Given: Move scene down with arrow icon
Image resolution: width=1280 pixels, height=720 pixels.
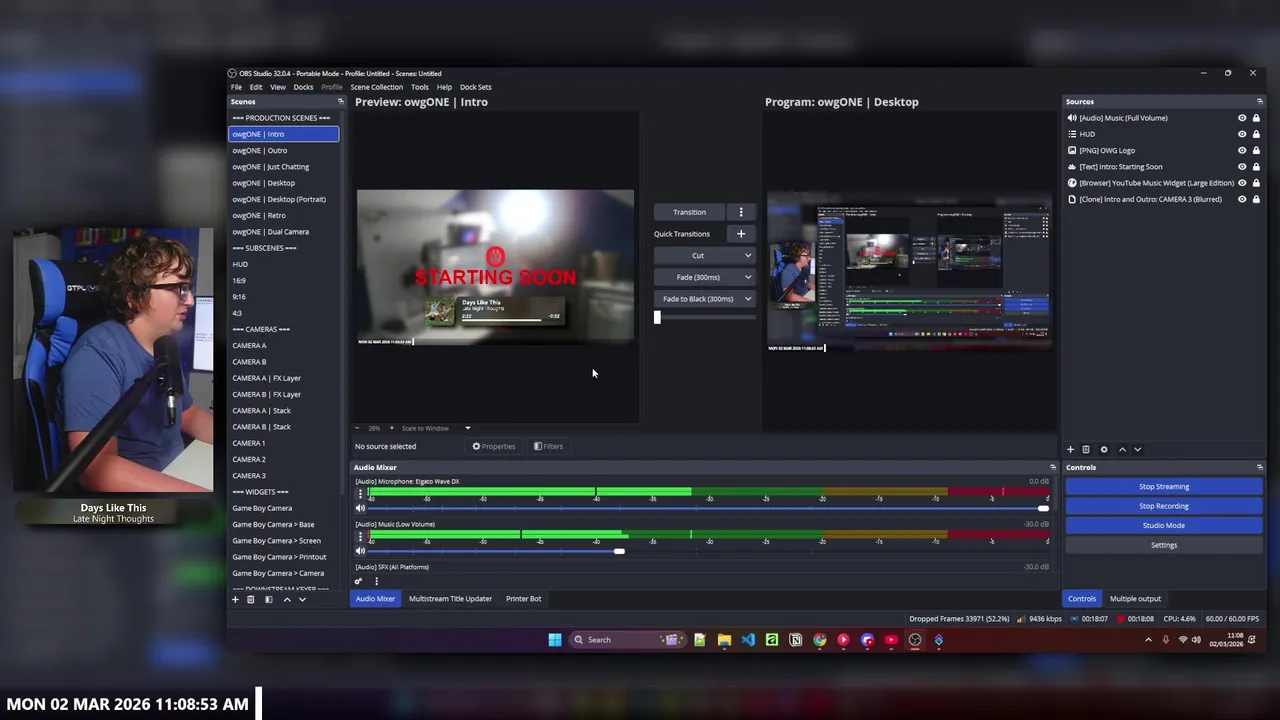Looking at the screenshot, I should pos(302,599).
